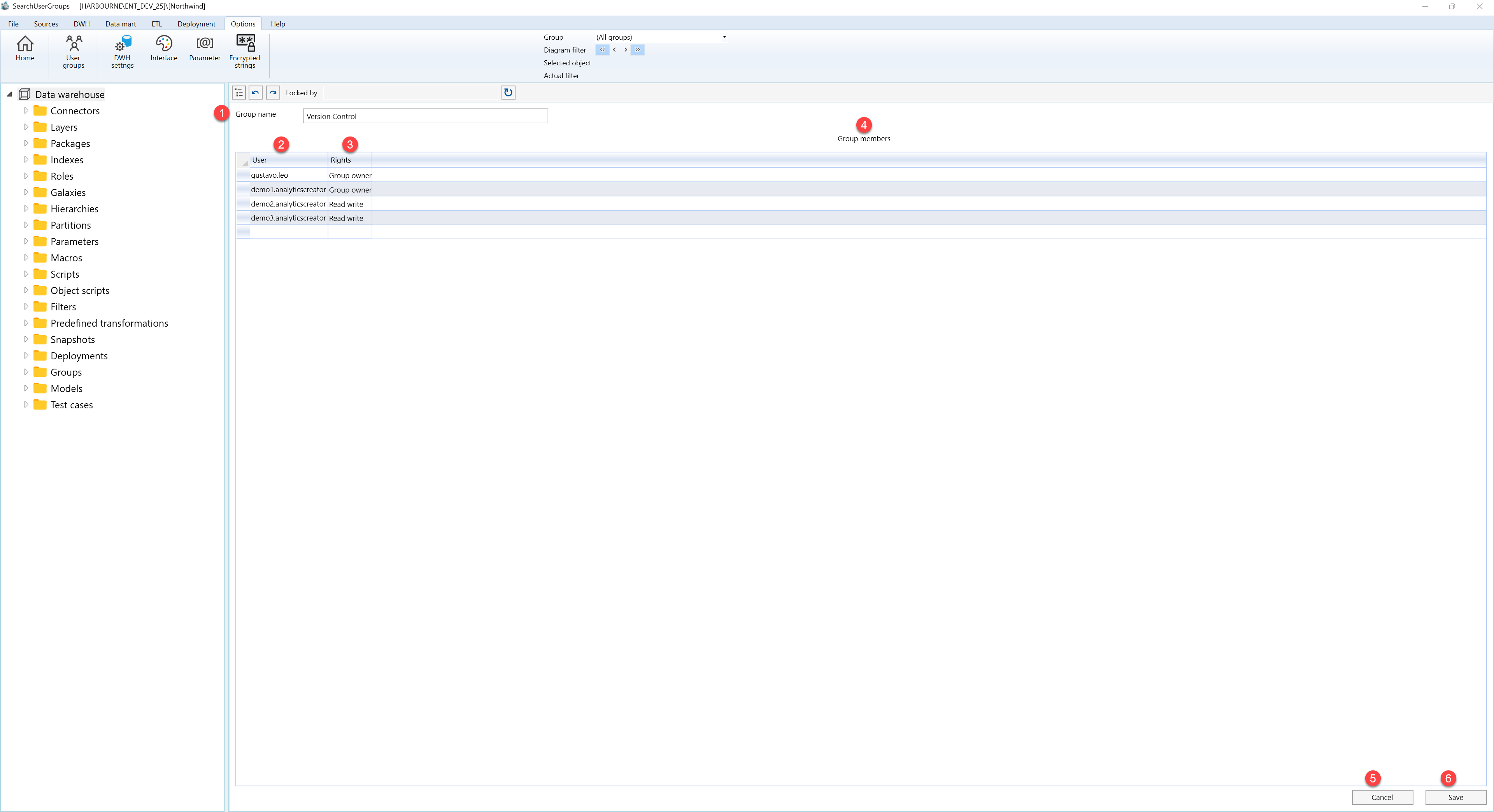Click the Connectors folder icon
This screenshot has height=812, width=1494.
(40, 111)
